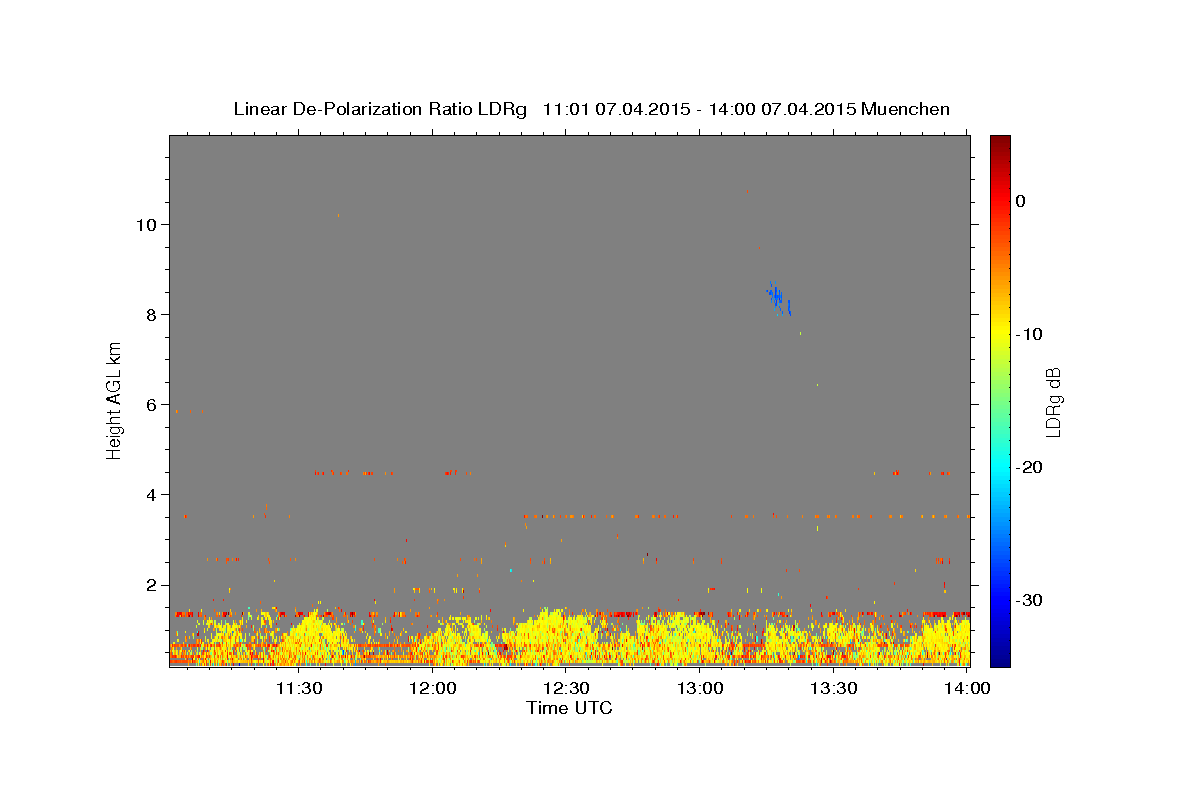The height and width of the screenshot is (800, 1200).
Task: Click the height tick label 8
Action: 152,315
